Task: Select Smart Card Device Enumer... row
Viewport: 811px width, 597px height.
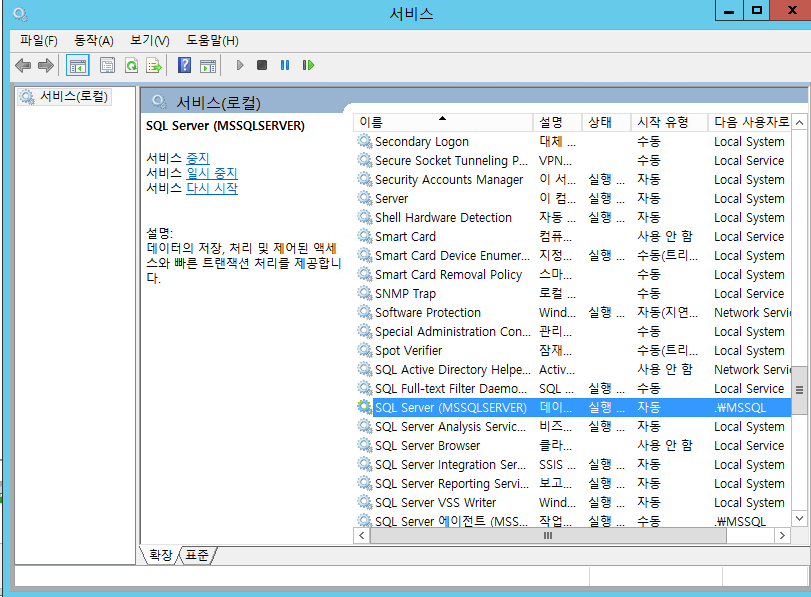Action: coord(573,256)
